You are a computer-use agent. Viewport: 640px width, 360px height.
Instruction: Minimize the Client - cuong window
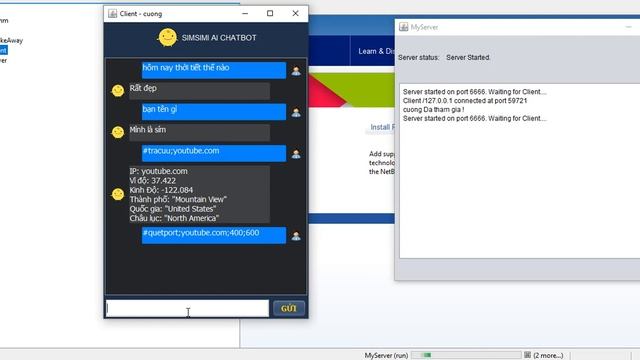point(245,13)
